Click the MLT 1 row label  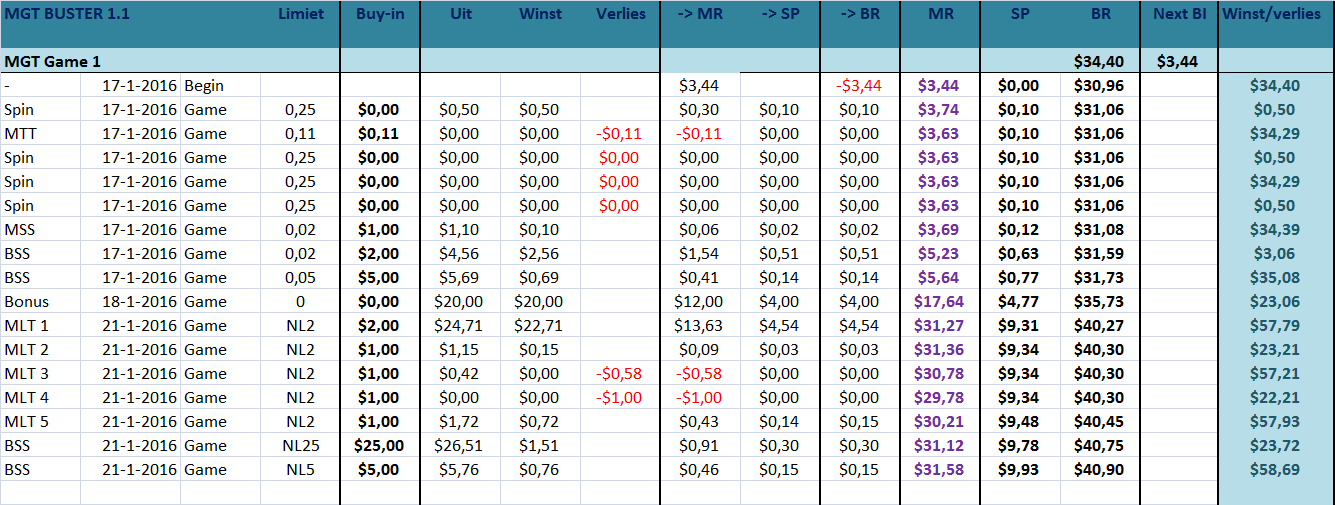27,326
